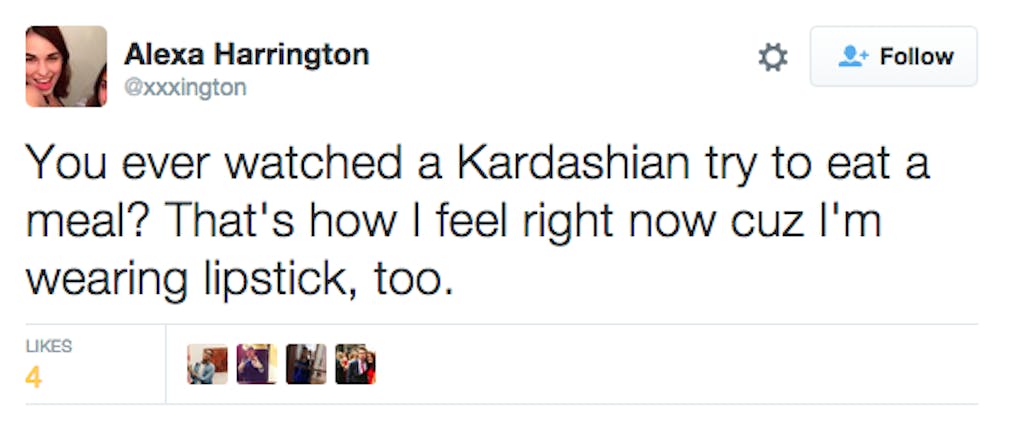Open Alexa Harrington's profile photo
The height and width of the screenshot is (422, 1024).
click(x=66, y=66)
